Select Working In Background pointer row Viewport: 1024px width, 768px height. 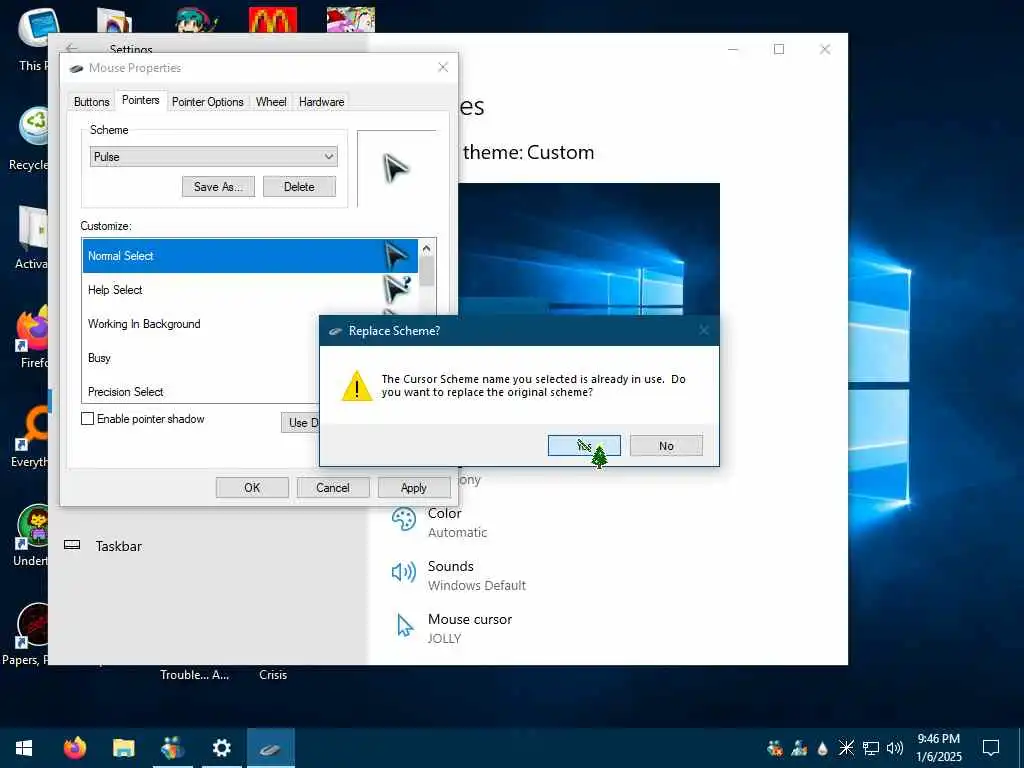click(x=200, y=324)
